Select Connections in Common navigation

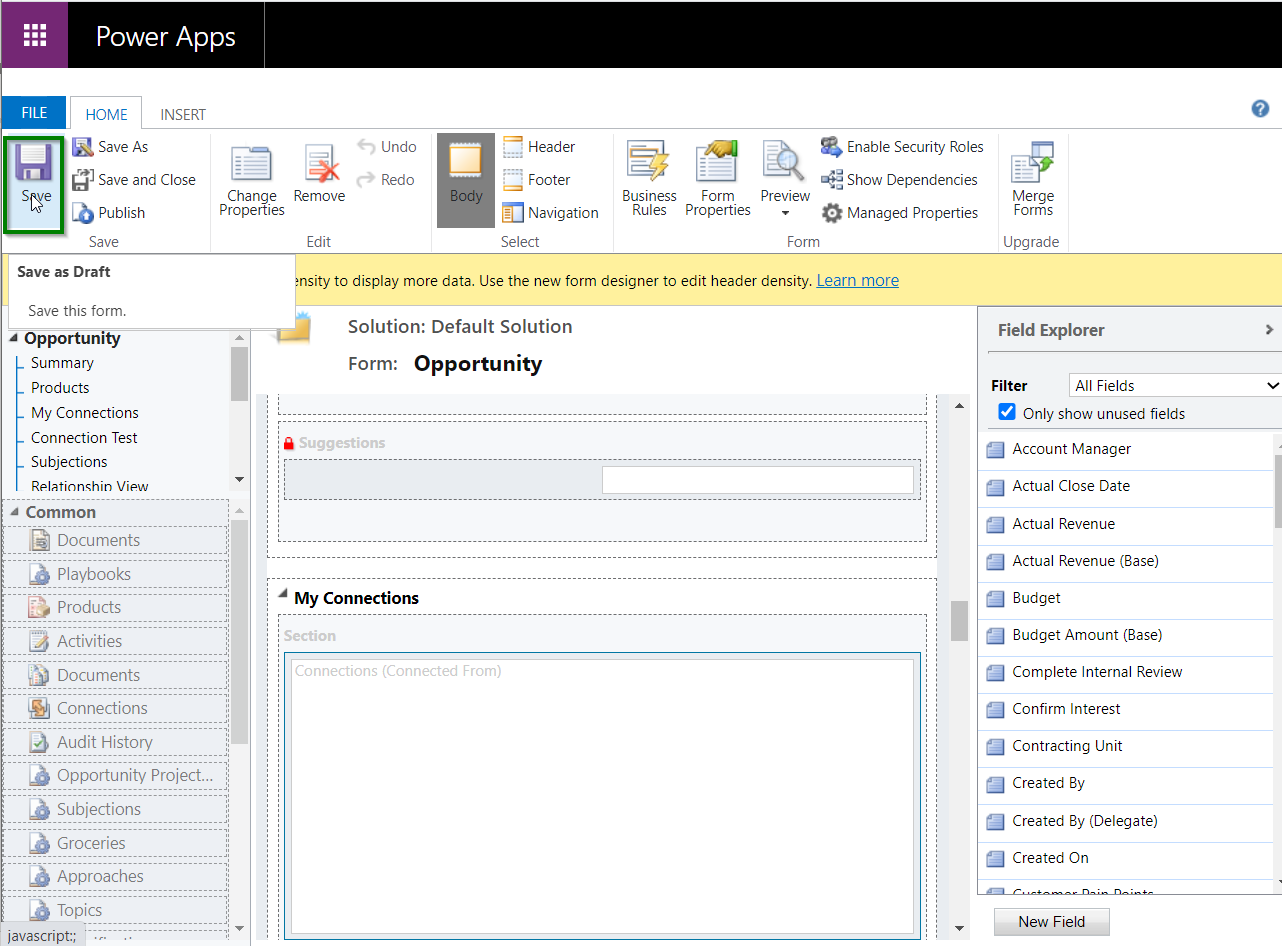(116, 708)
